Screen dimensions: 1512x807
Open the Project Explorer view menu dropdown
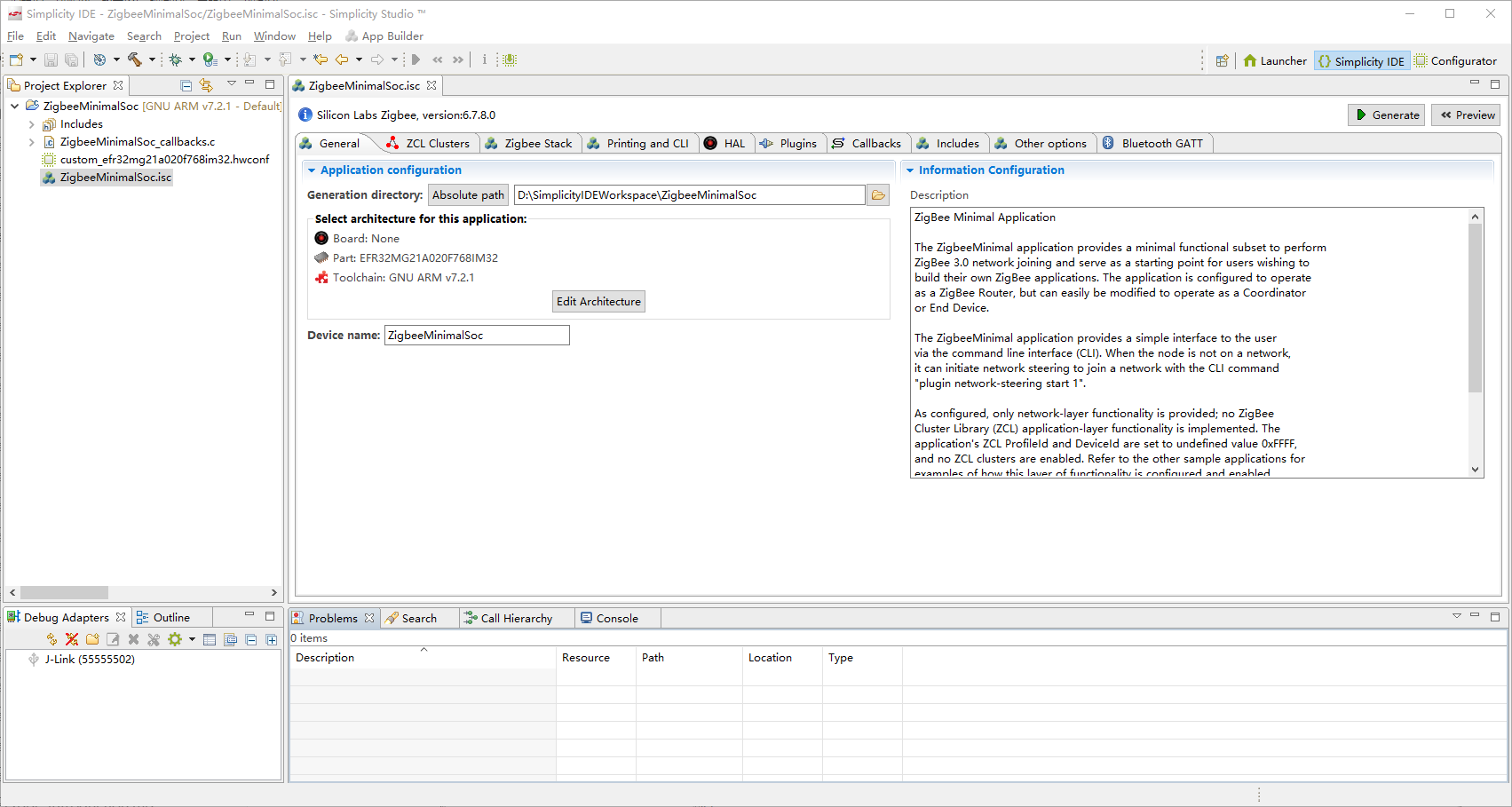(x=231, y=84)
